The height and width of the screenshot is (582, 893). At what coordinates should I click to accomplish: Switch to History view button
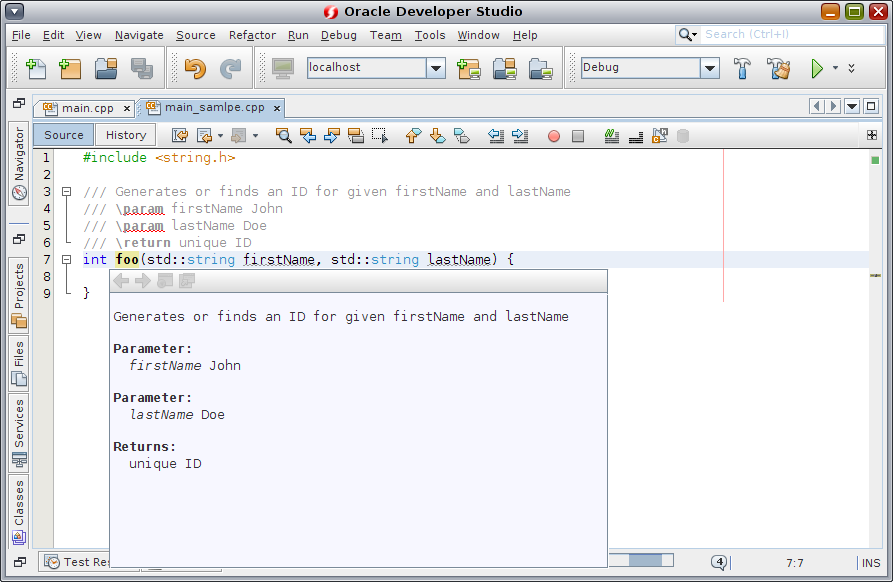tap(126, 136)
